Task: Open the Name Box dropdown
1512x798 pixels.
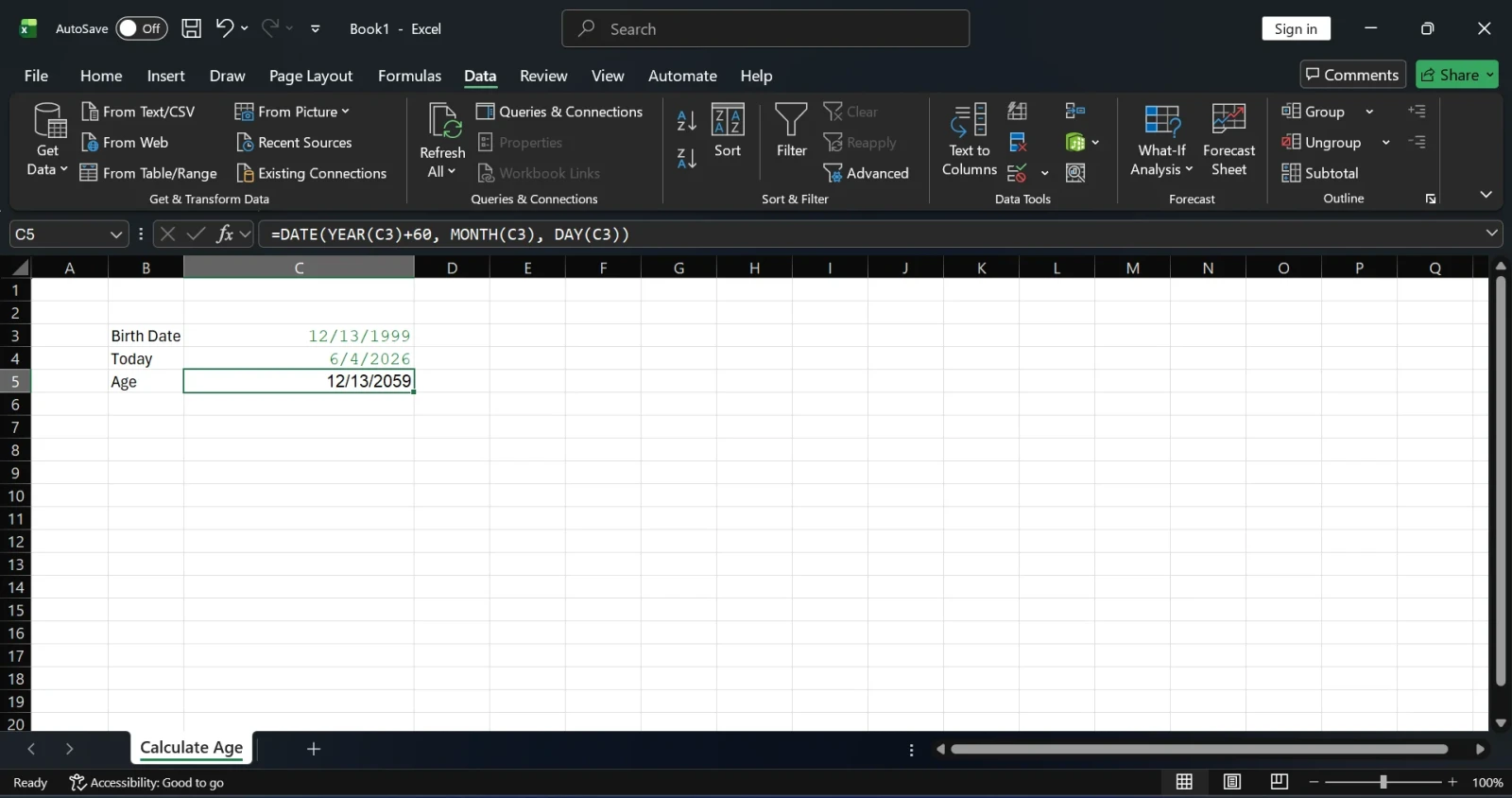Action: tap(115, 234)
